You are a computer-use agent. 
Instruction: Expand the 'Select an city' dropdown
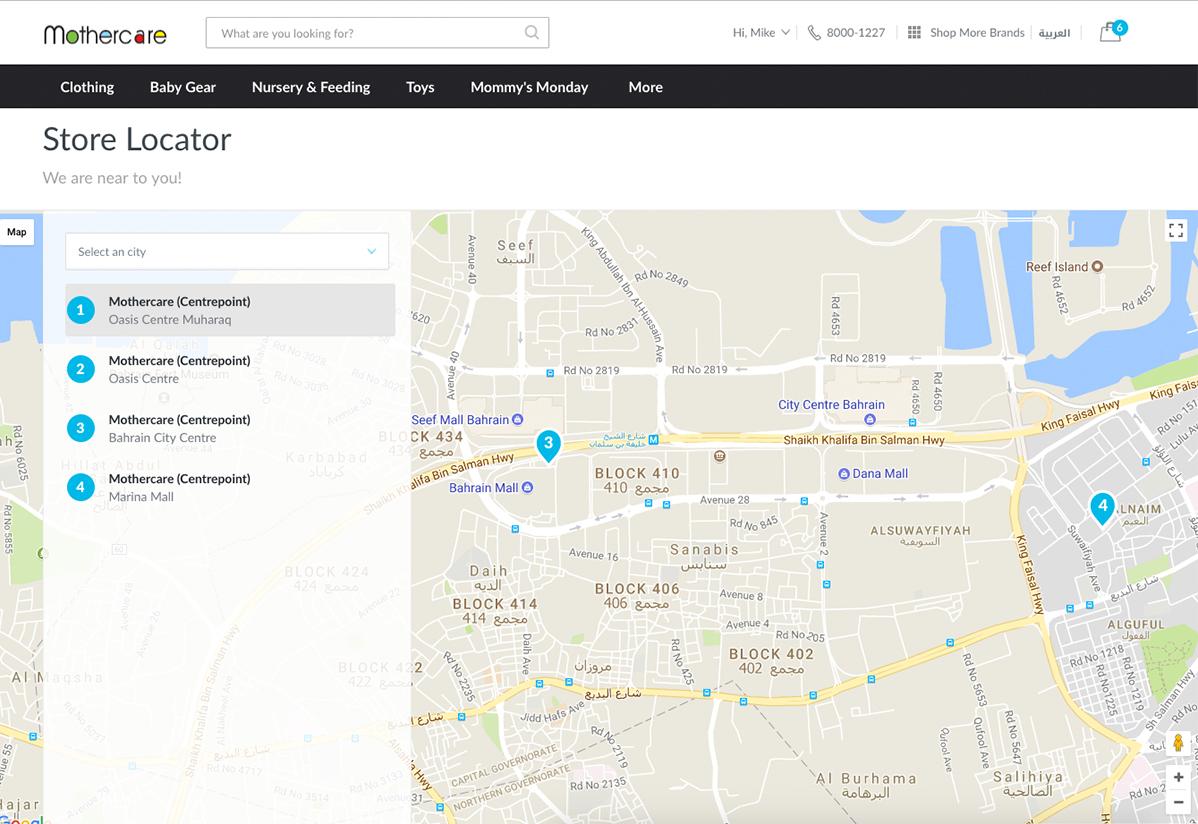[227, 251]
